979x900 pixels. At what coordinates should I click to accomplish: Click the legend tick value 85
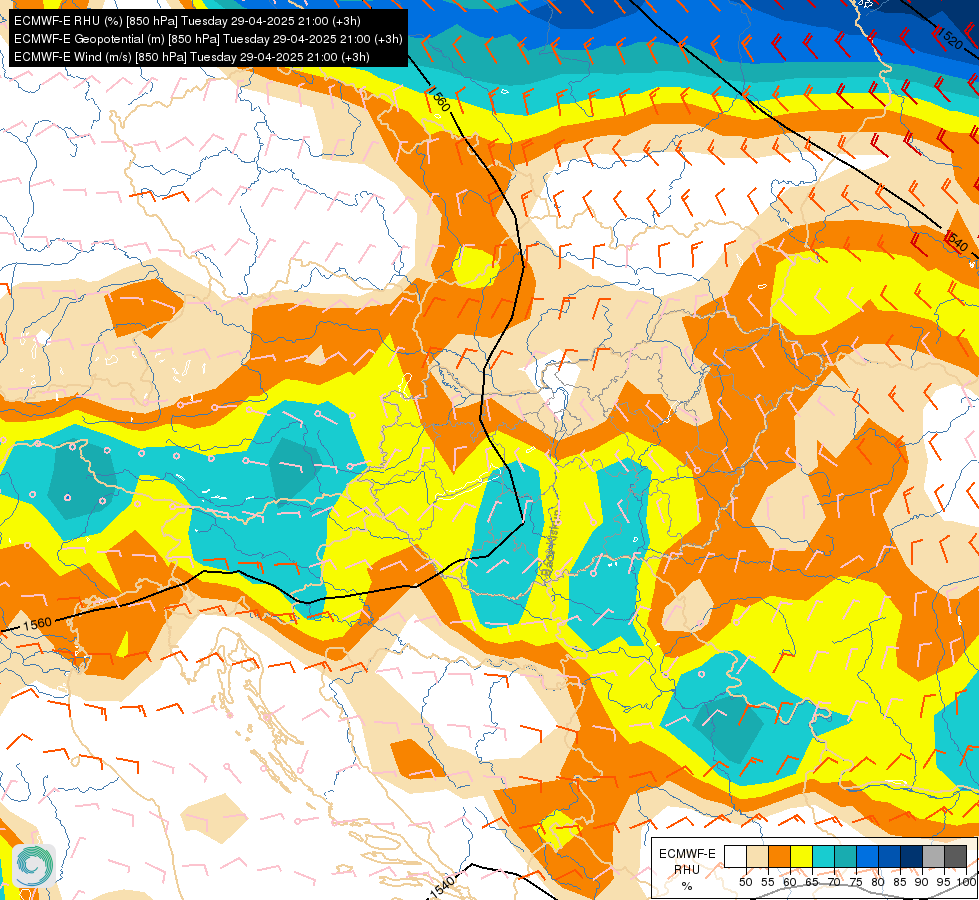pos(900,882)
